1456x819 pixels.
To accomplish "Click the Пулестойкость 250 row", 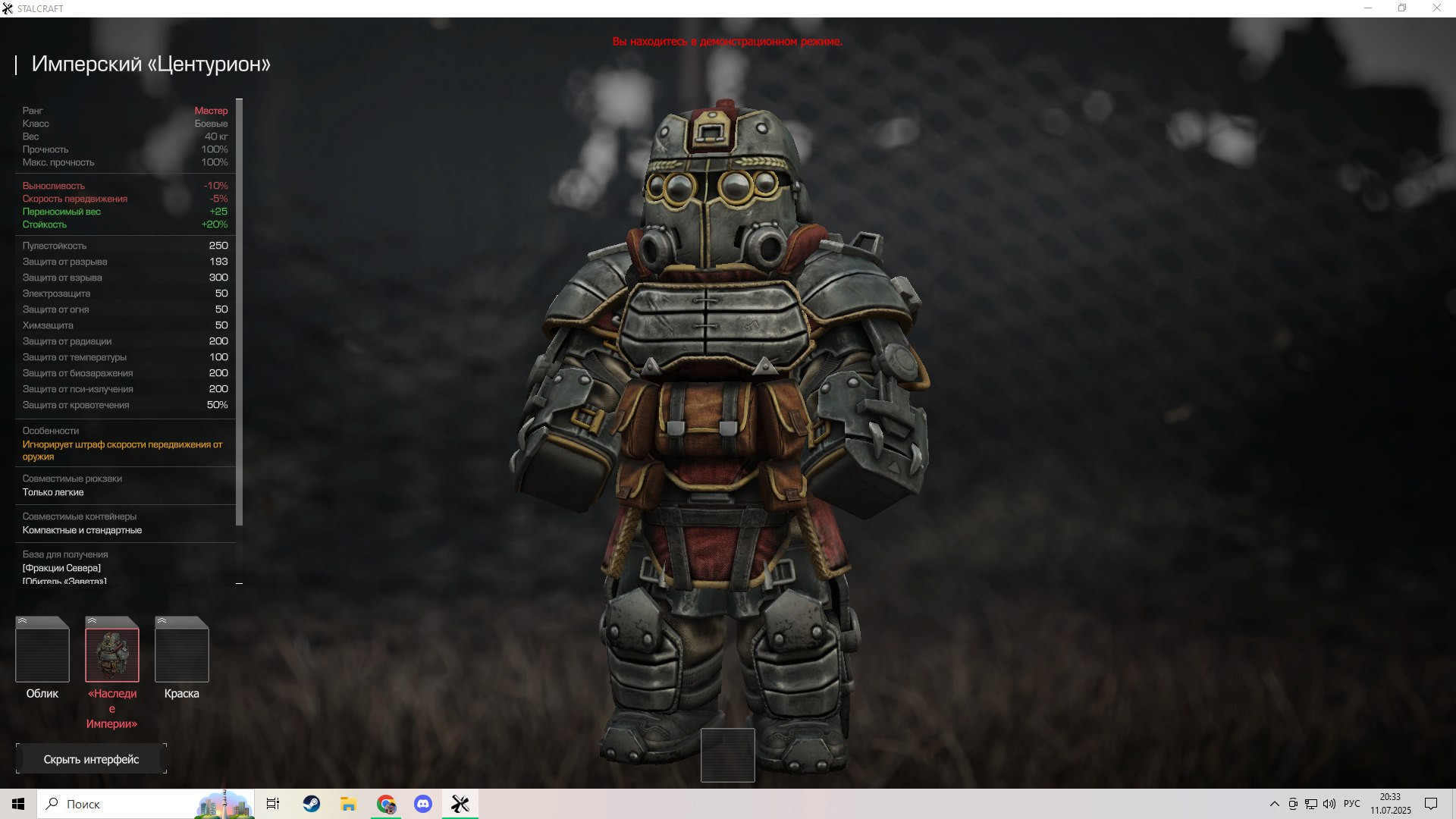I will point(125,246).
